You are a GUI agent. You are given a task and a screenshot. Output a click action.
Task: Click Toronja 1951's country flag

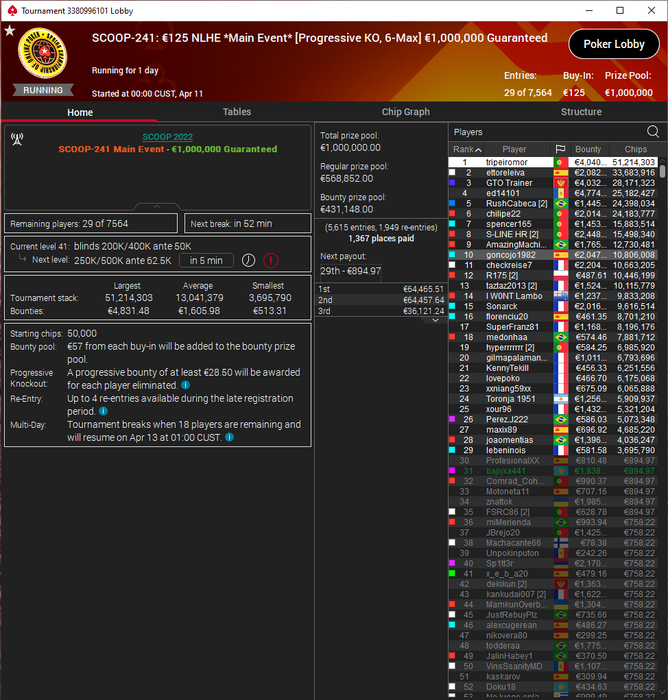[560, 399]
